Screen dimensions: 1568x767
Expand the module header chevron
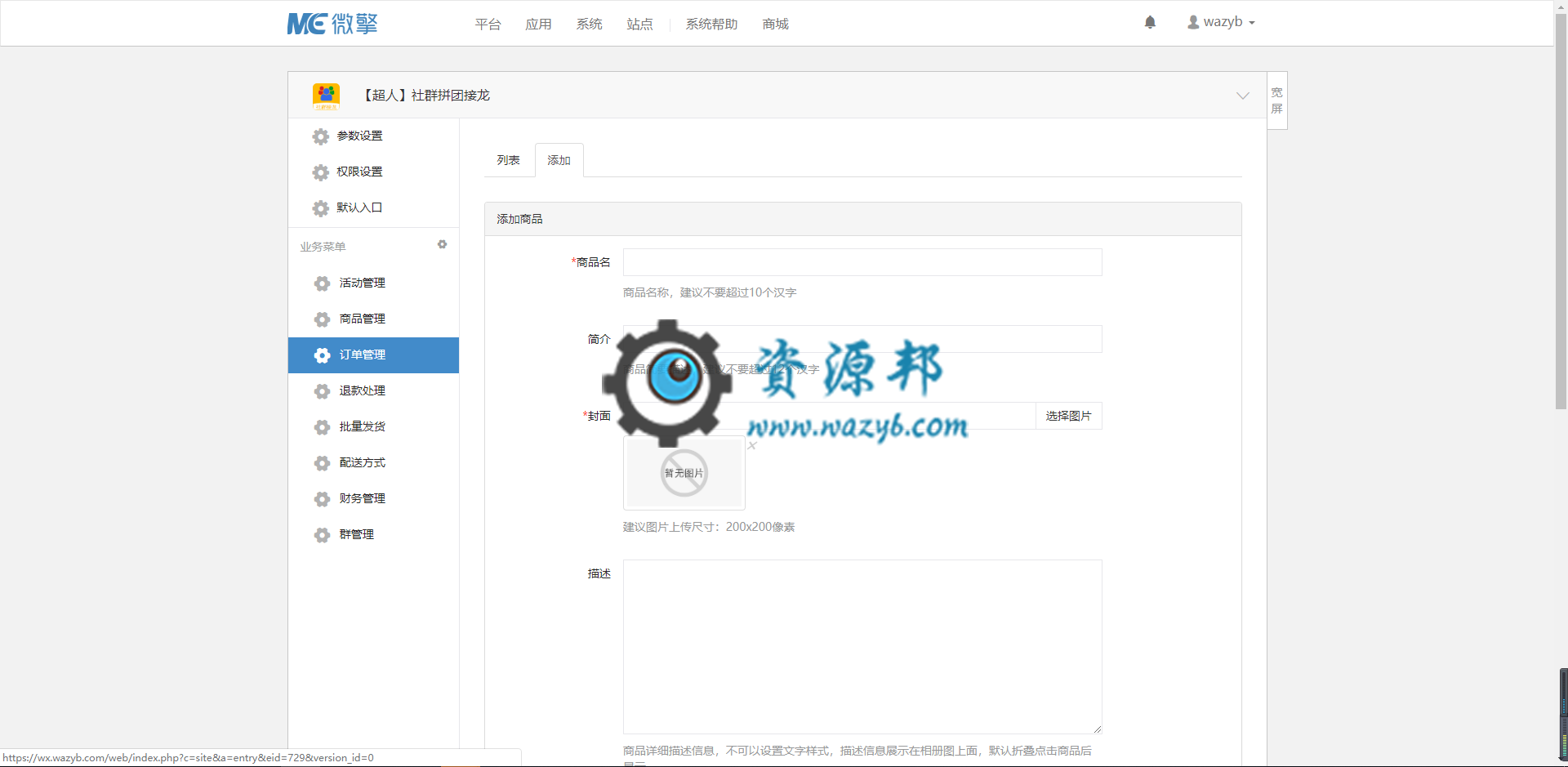coord(1242,96)
